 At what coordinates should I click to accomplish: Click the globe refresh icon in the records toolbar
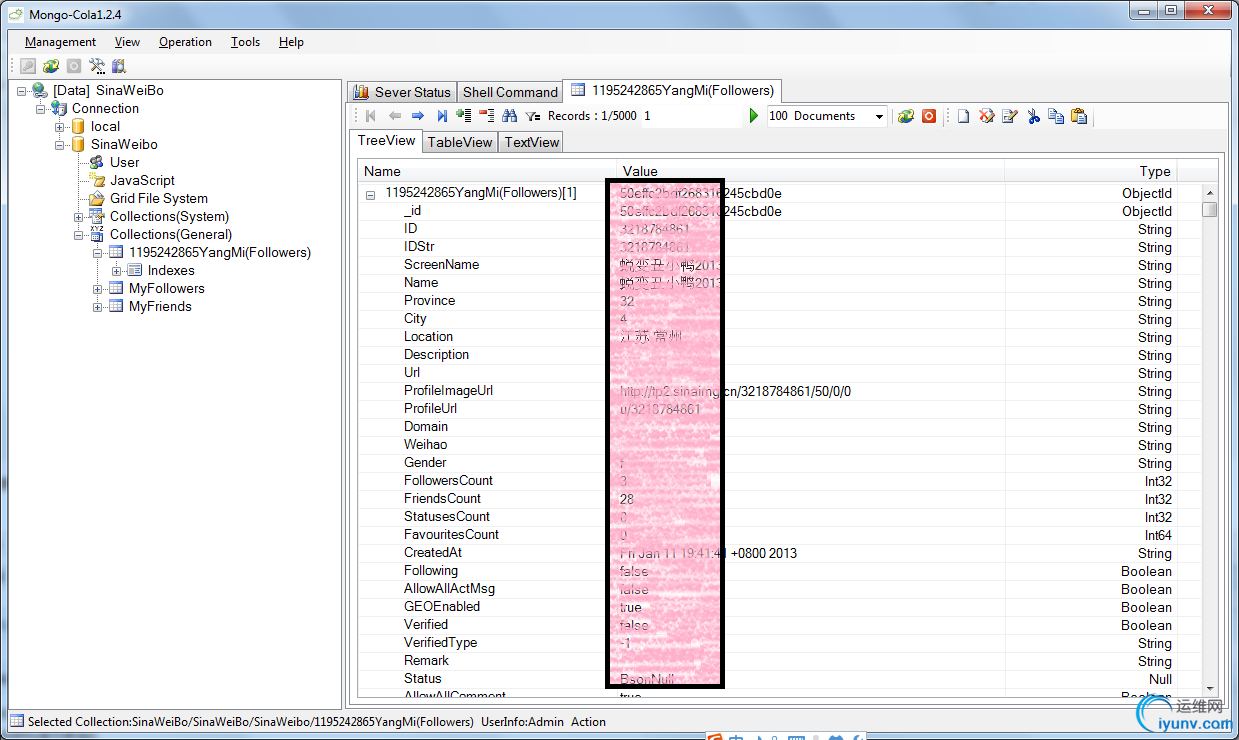(906, 116)
